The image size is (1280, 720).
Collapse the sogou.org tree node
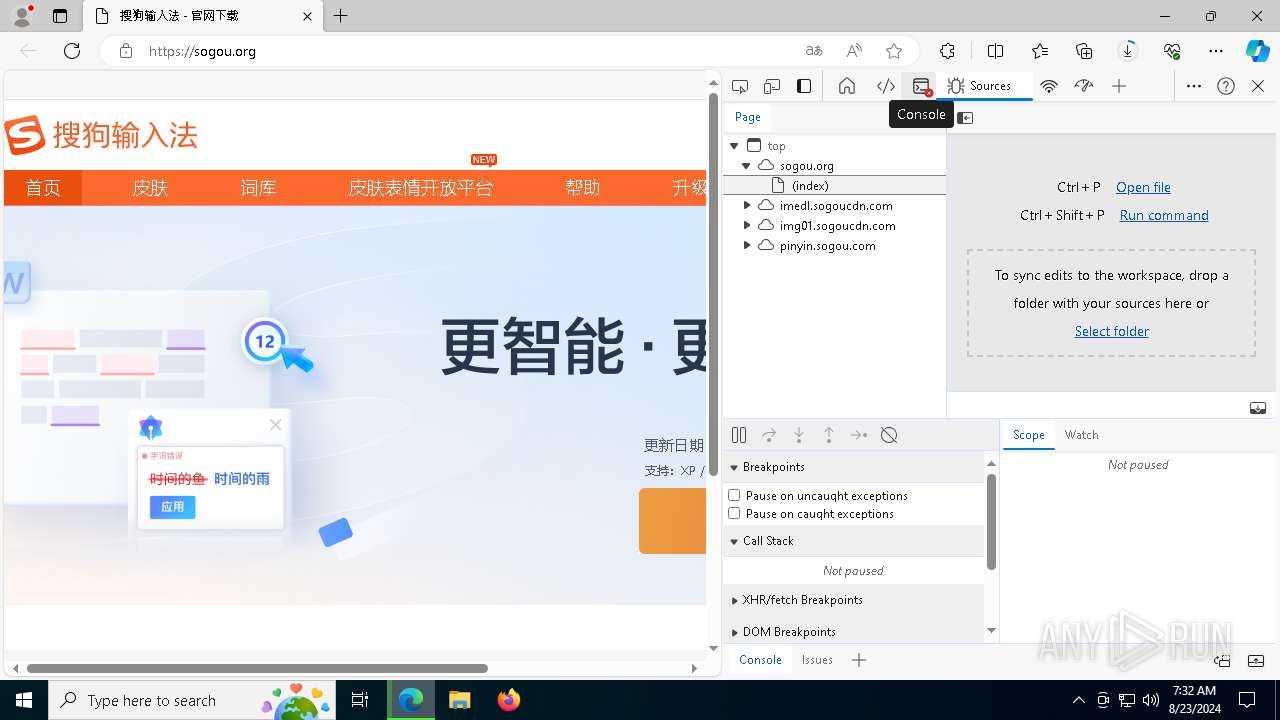pos(746,166)
